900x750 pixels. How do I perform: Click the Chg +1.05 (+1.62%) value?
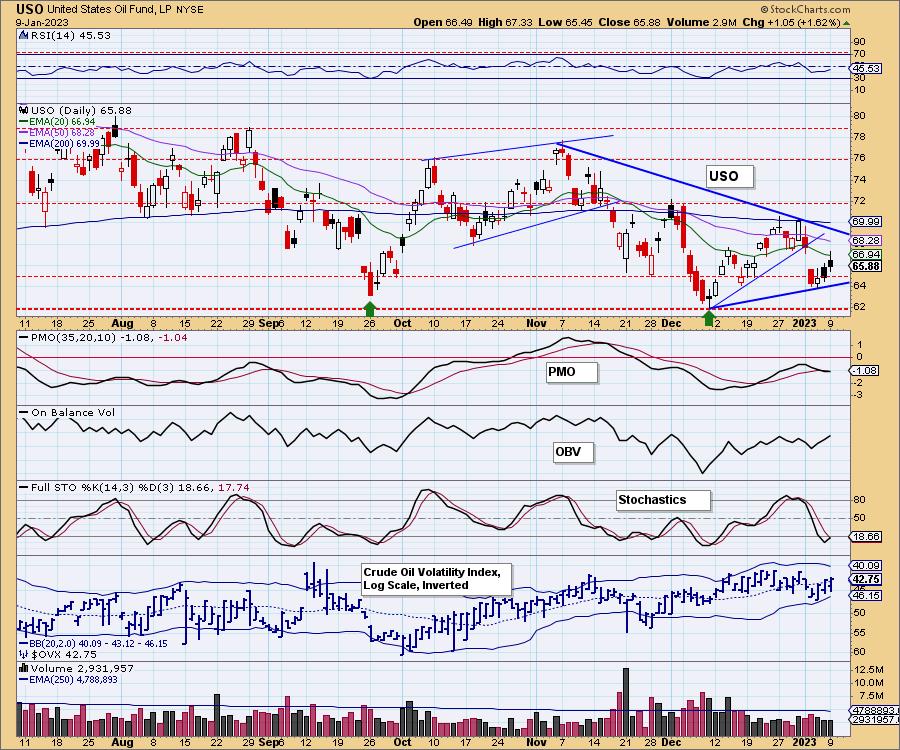pos(792,22)
